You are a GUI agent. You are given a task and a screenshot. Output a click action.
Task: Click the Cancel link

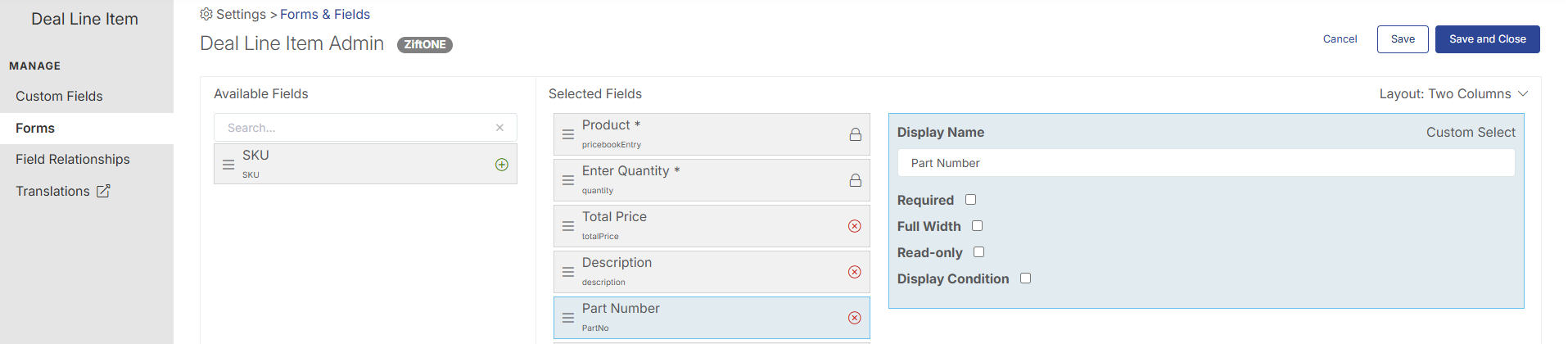point(1340,39)
